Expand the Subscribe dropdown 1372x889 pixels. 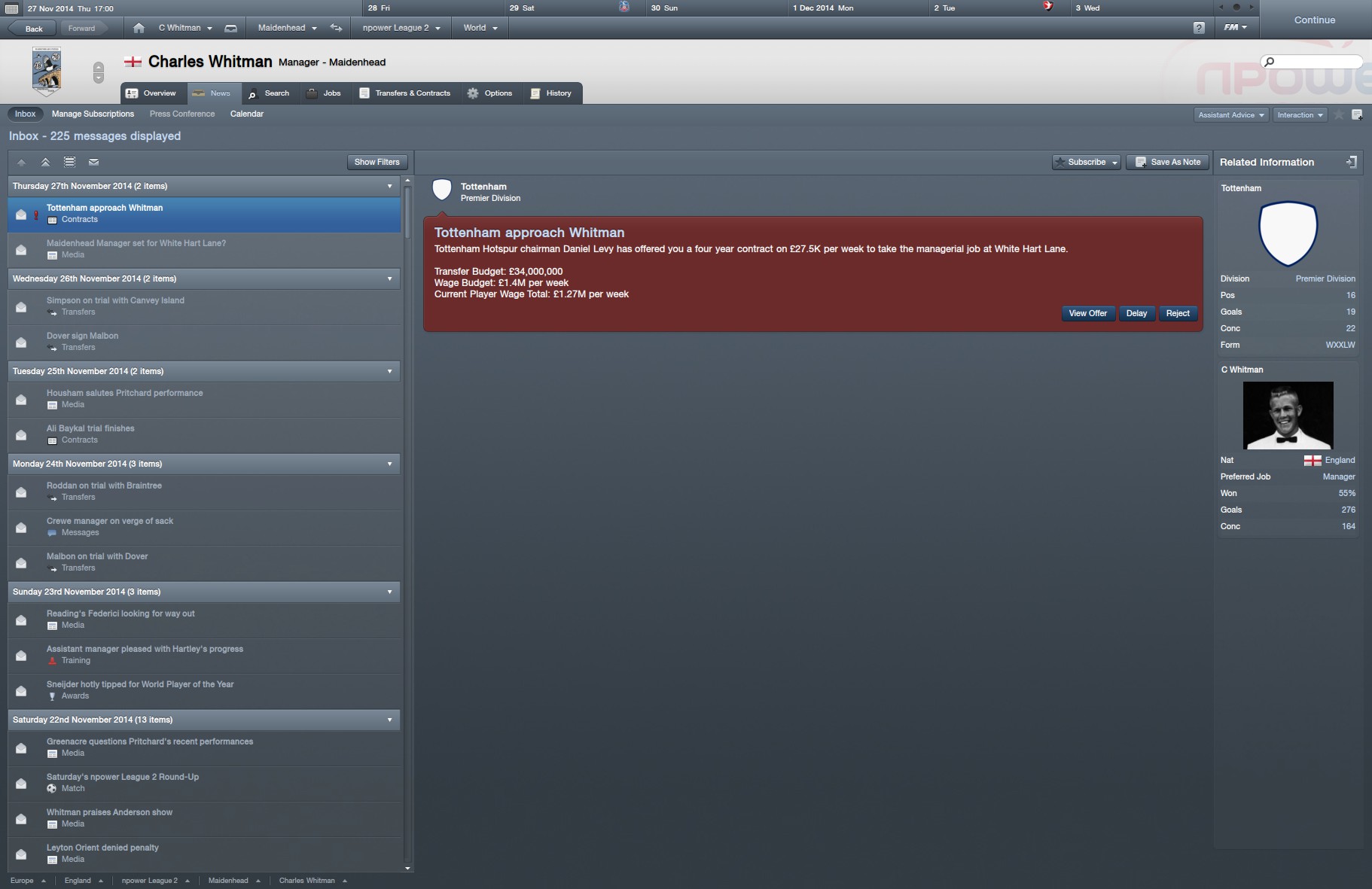pyautogui.click(x=1114, y=163)
